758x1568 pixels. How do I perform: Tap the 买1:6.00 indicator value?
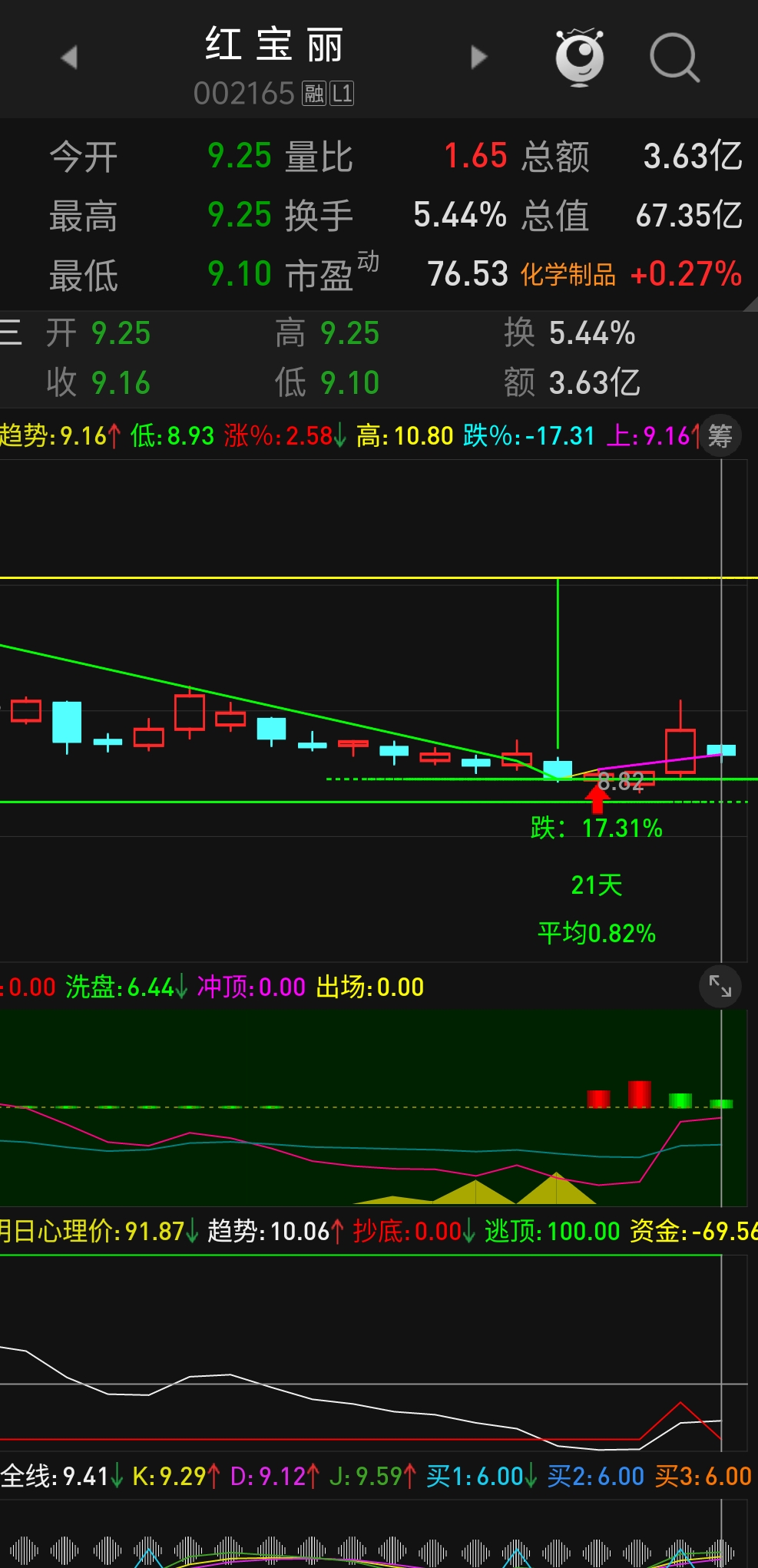coord(482,1475)
